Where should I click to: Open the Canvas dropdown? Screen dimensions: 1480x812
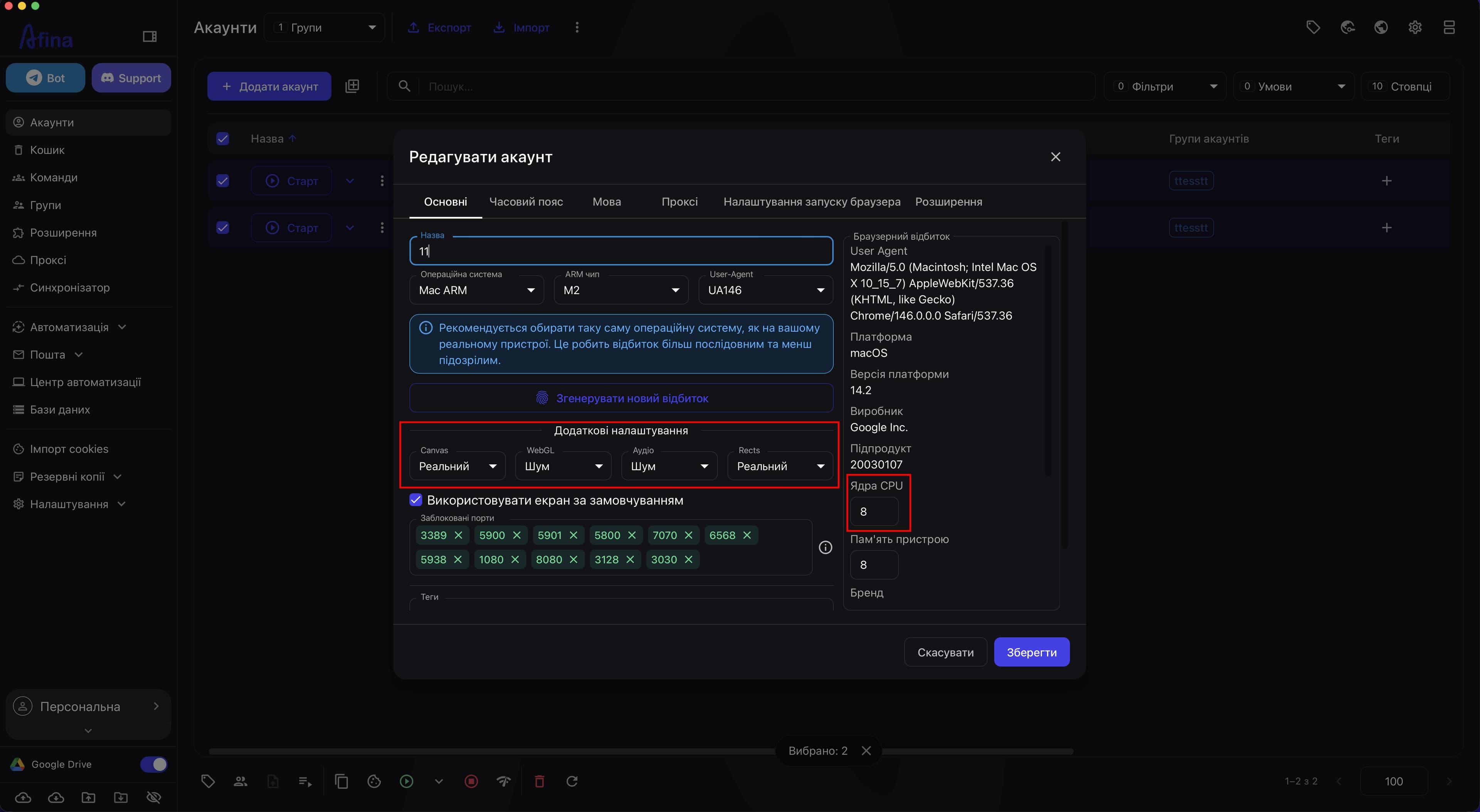457,466
